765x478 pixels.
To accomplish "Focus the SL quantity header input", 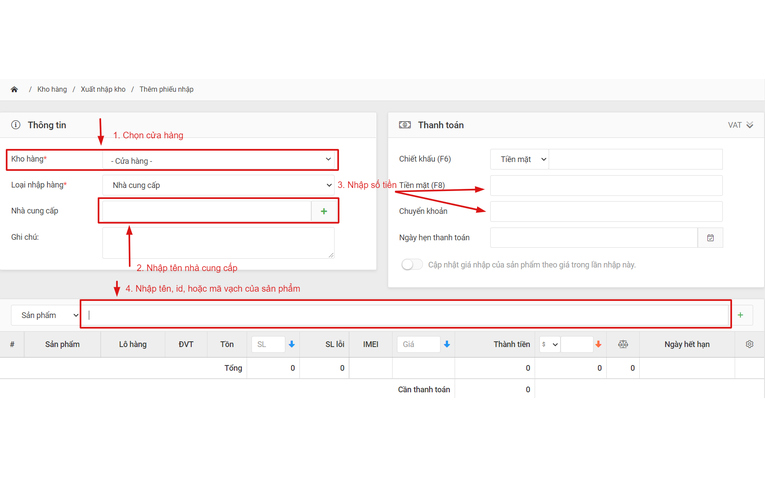I will pos(268,344).
